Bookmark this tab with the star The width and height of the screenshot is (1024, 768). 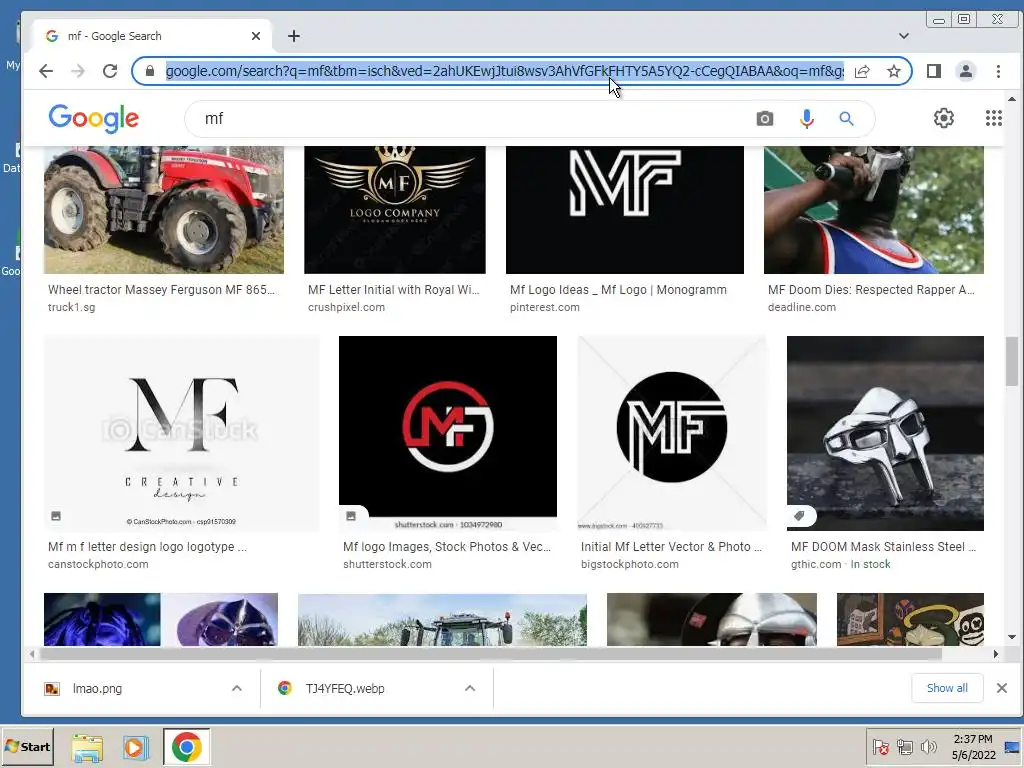894,71
